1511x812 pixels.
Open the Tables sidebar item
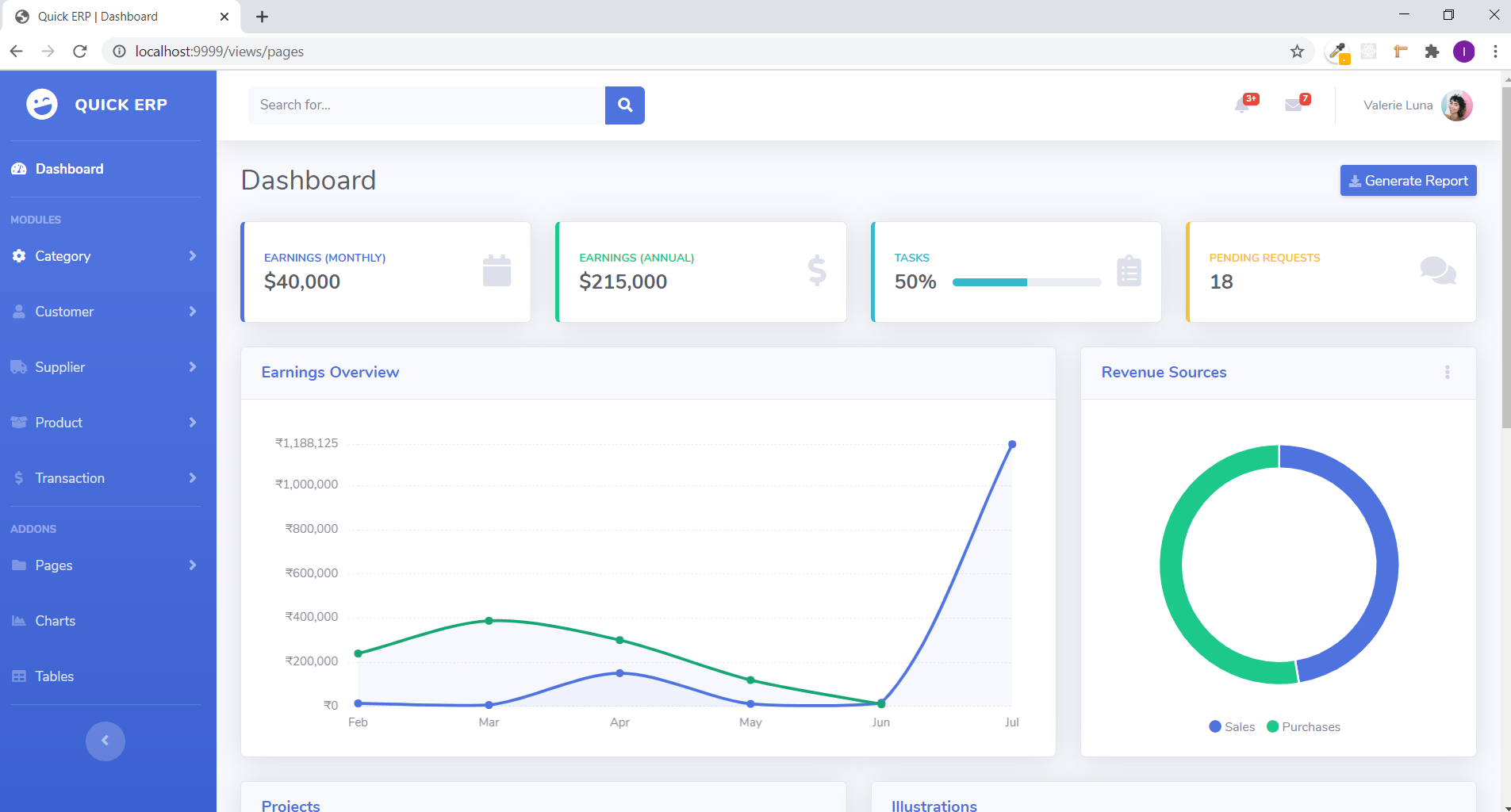(x=54, y=676)
